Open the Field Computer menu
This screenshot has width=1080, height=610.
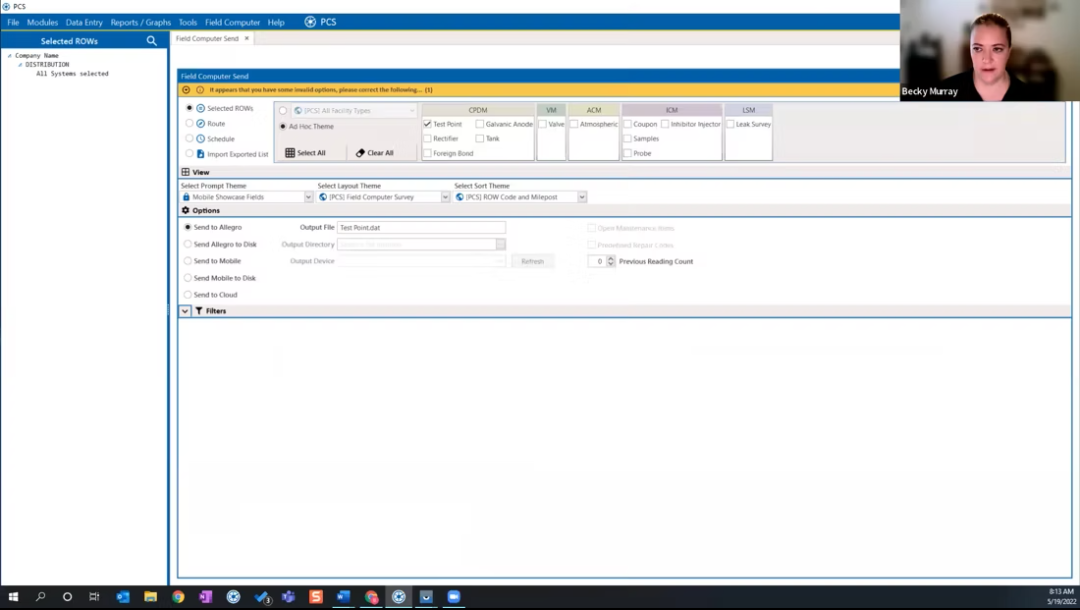click(x=232, y=21)
